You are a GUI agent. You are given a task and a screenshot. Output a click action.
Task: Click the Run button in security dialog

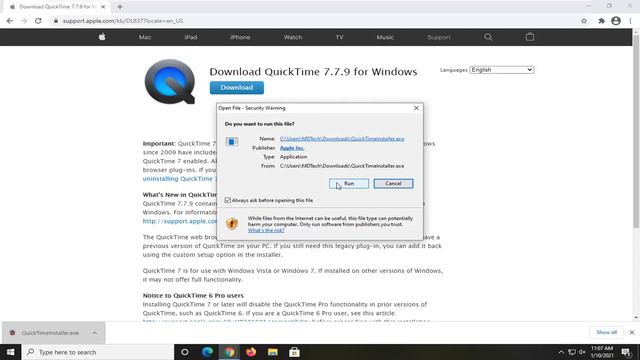point(349,184)
